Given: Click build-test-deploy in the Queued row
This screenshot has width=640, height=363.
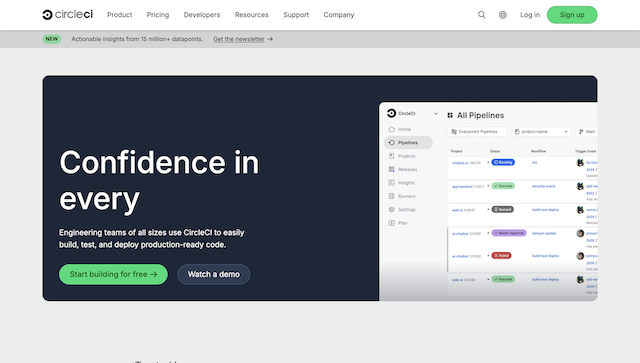Looking at the screenshot, I should [x=545, y=210].
